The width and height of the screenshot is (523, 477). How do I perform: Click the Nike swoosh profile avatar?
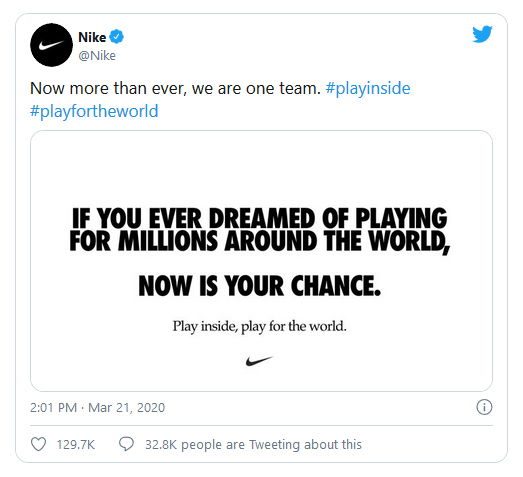coord(51,45)
